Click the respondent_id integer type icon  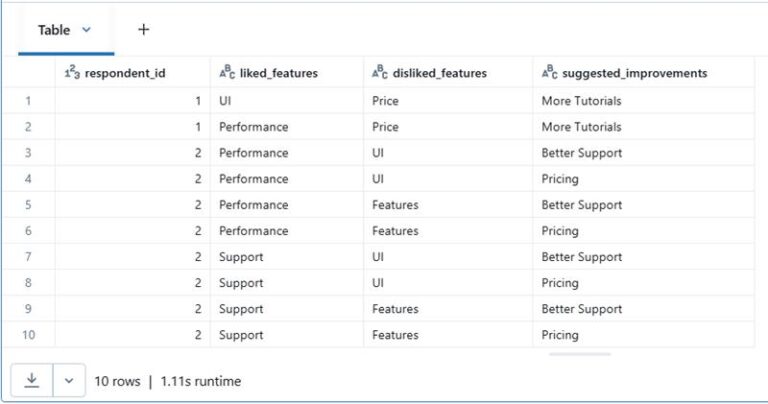point(72,73)
